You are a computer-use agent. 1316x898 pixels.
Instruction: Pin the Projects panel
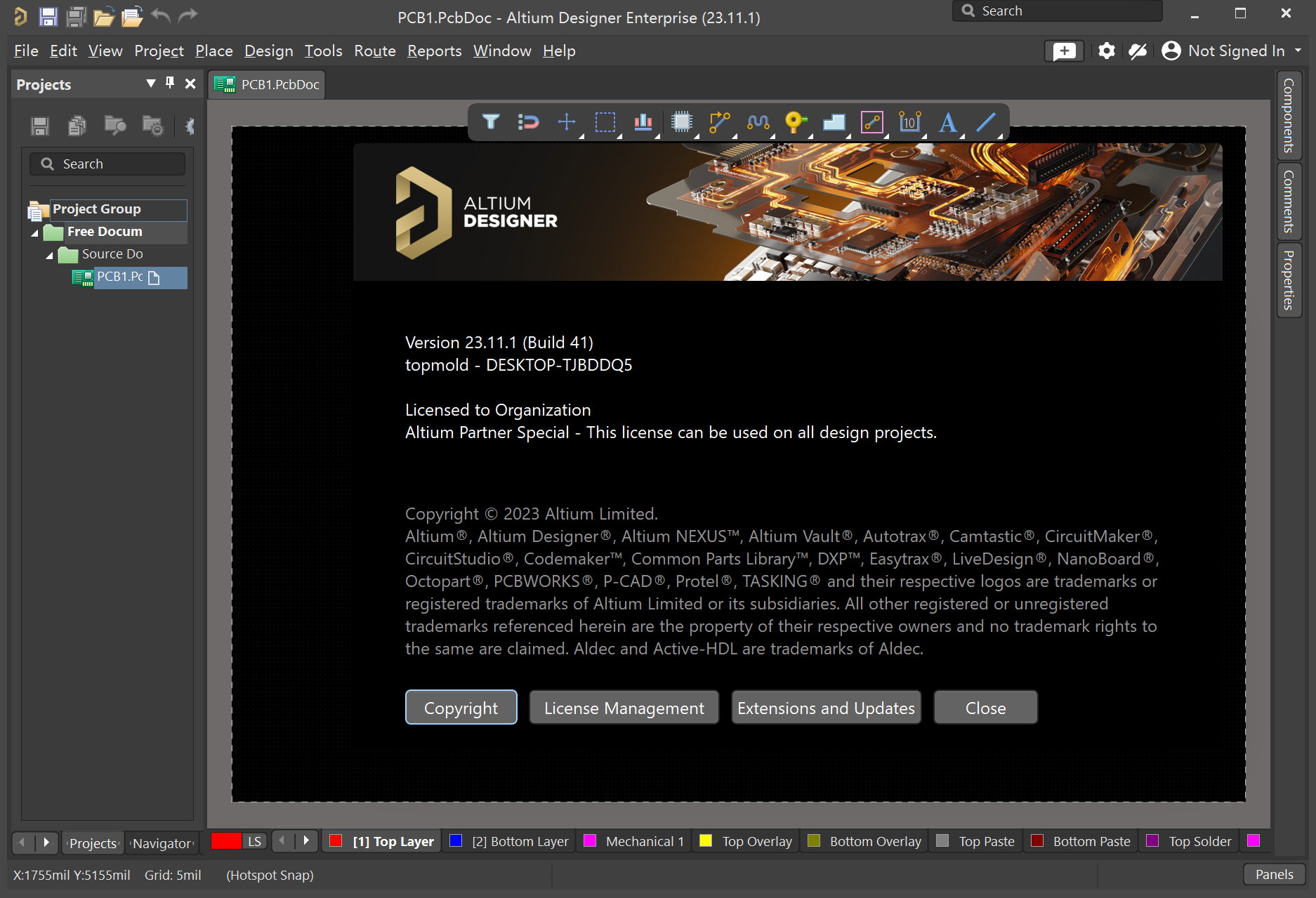tap(170, 83)
